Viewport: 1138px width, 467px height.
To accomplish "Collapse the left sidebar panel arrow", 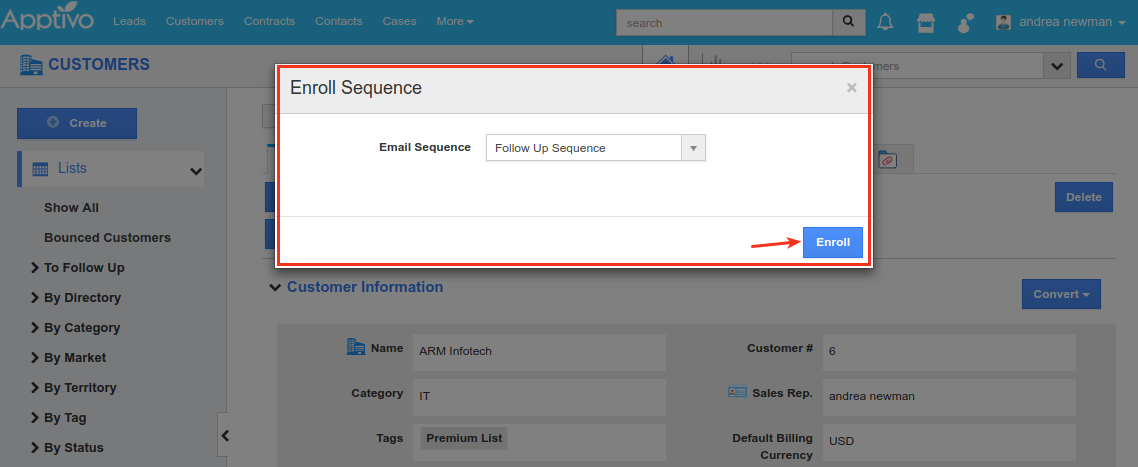I will coord(225,435).
